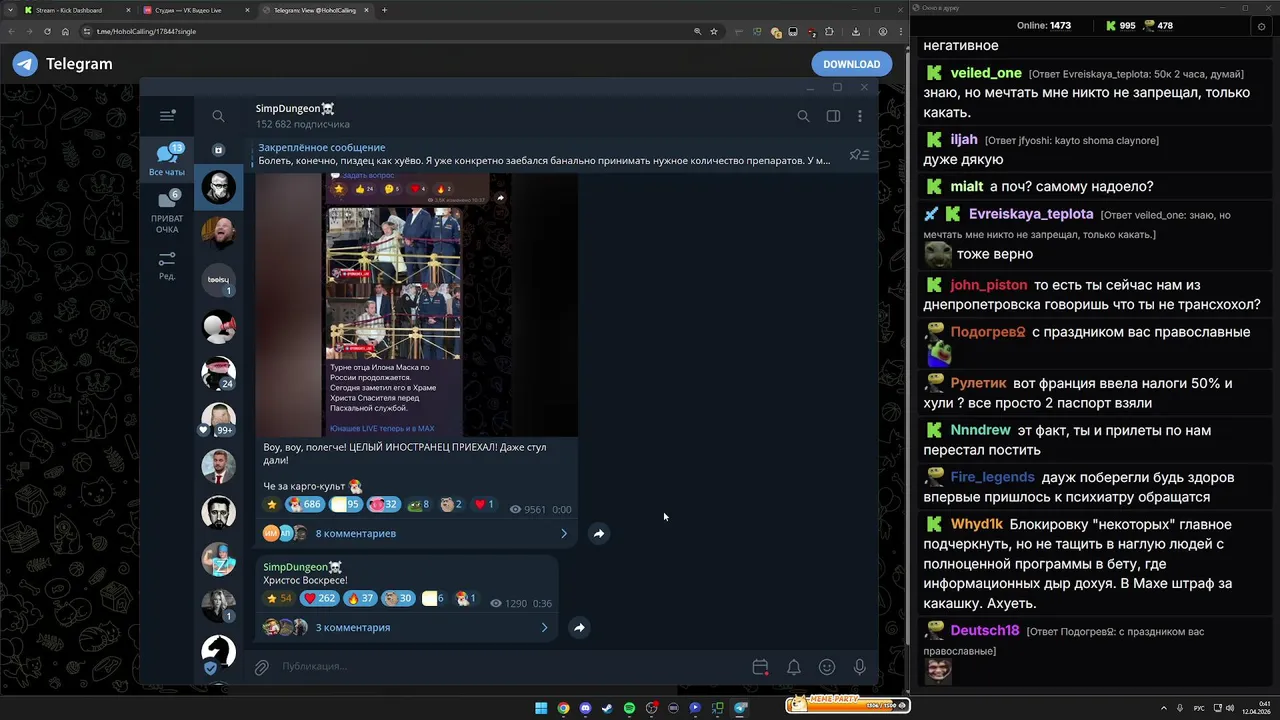Toggle the heart reaction with 262
1280x720 pixels.
pyautogui.click(x=319, y=599)
